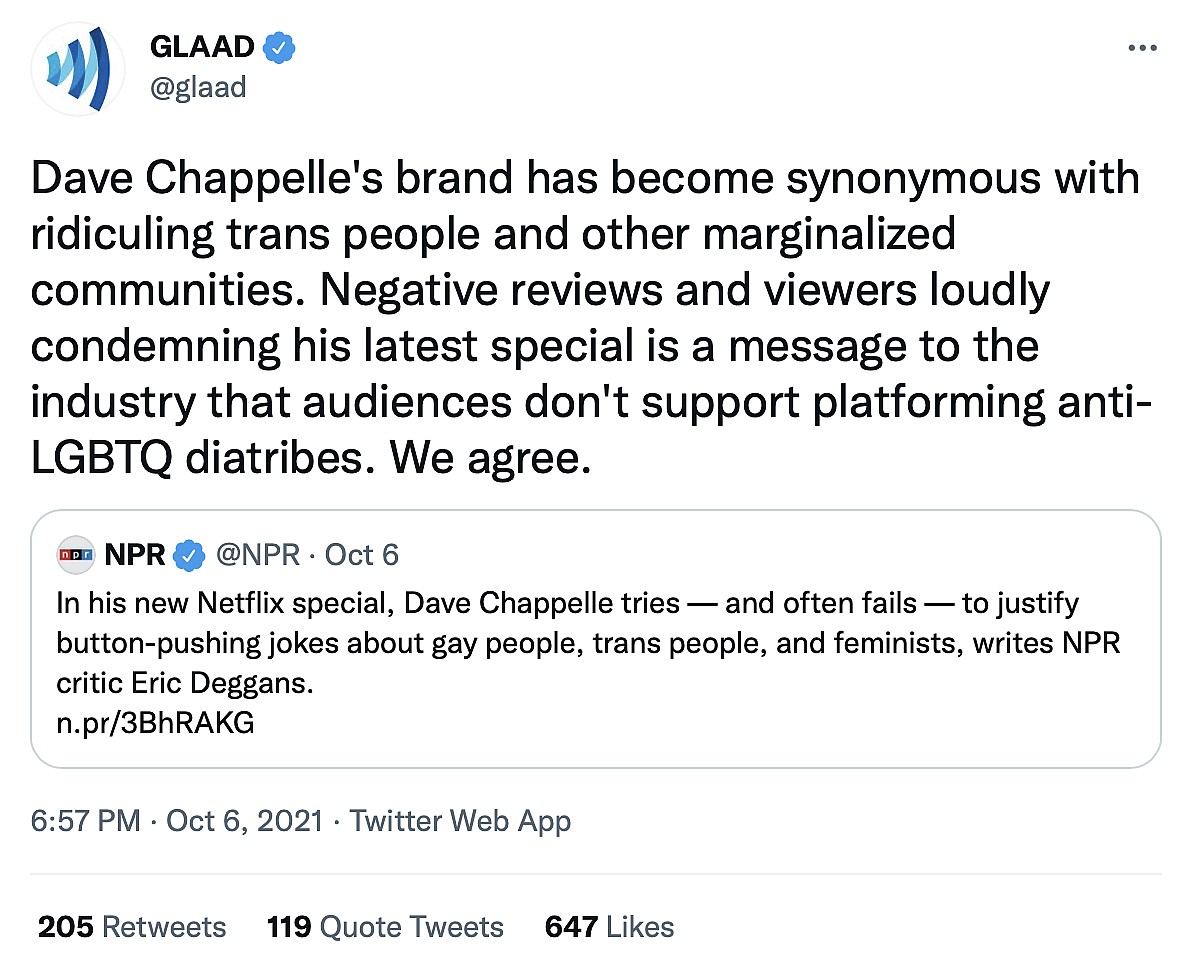Show the 647 Likes list
Image resolution: width=1189 pixels, height=976 pixels.
point(609,927)
